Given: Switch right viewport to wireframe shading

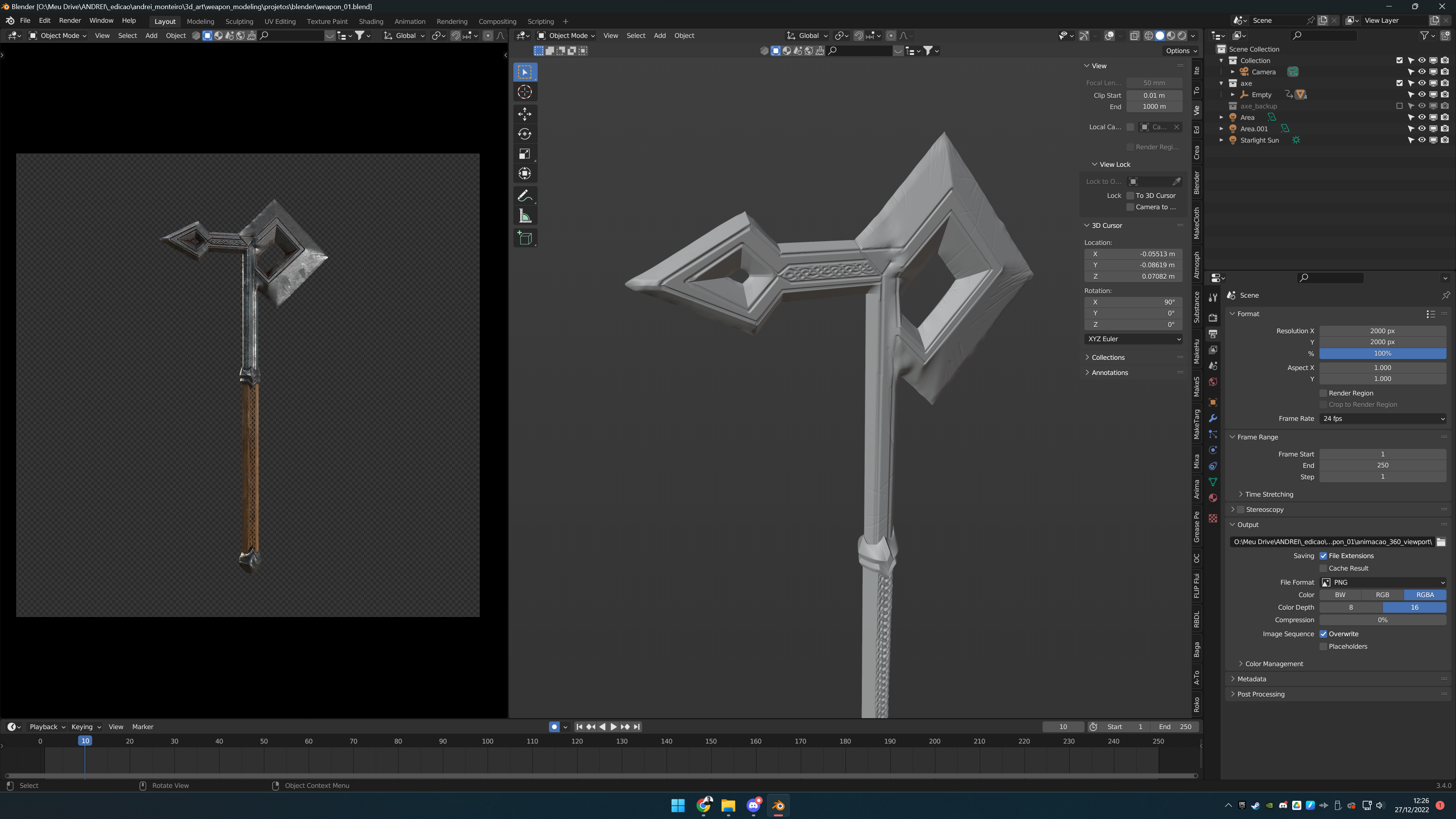Looking at the screenshot, I should click(1148, 36).
